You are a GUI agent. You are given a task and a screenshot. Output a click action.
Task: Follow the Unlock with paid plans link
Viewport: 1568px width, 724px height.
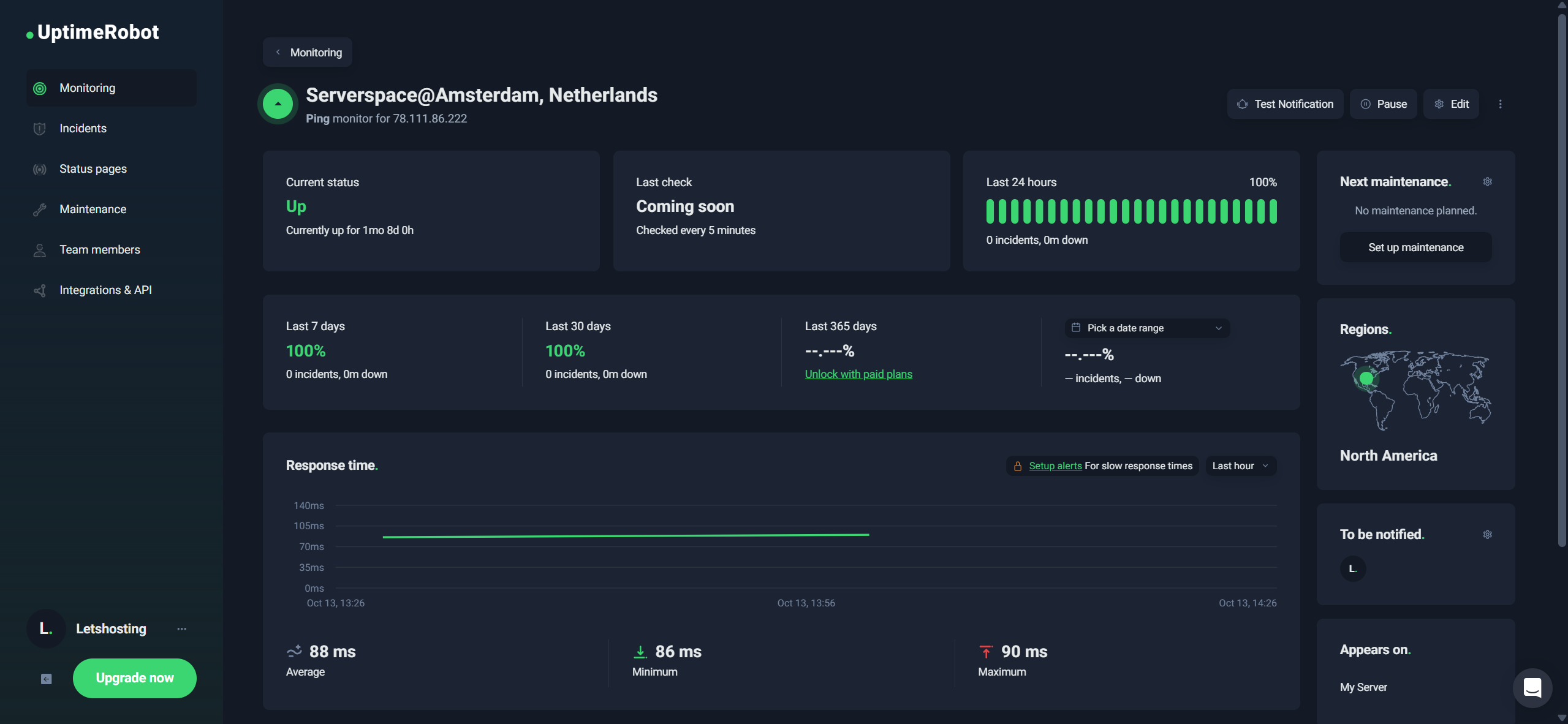point(858,374)
